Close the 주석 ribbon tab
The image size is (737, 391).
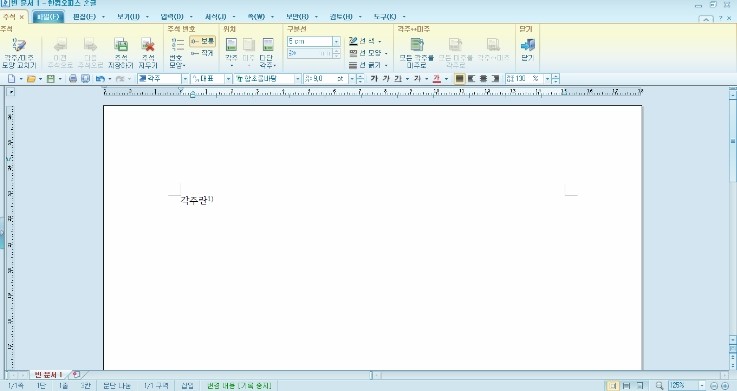pyautogui.click(x=22, y=17)
